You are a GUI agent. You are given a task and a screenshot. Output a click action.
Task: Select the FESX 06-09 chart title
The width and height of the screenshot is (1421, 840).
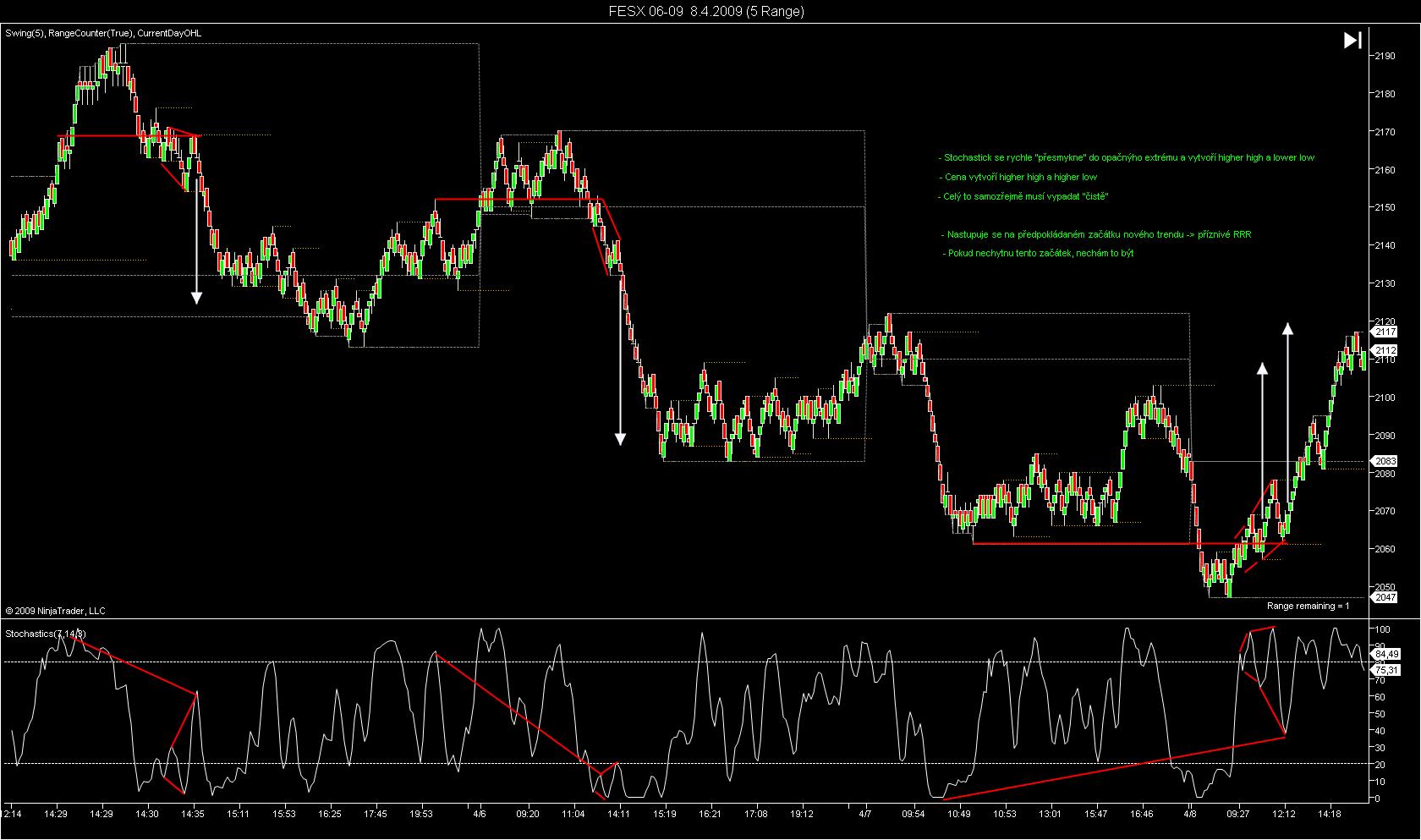[706, 11]
